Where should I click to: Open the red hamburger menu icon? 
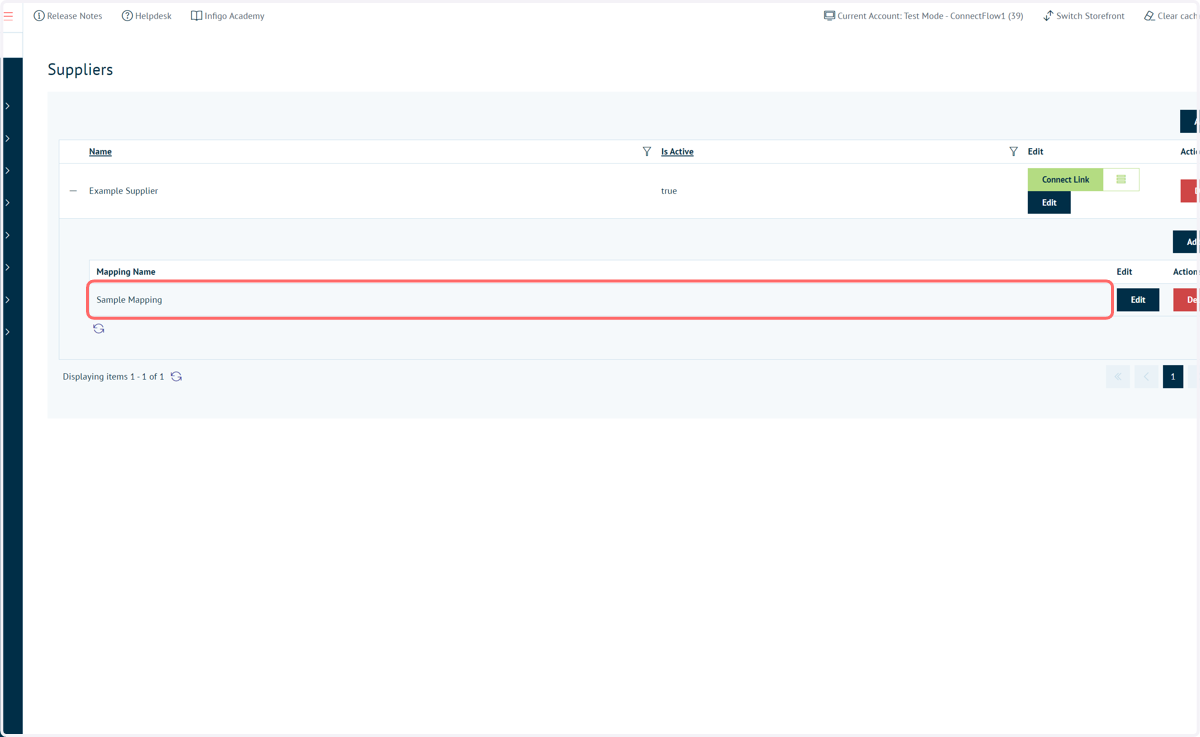pos(9,16)
